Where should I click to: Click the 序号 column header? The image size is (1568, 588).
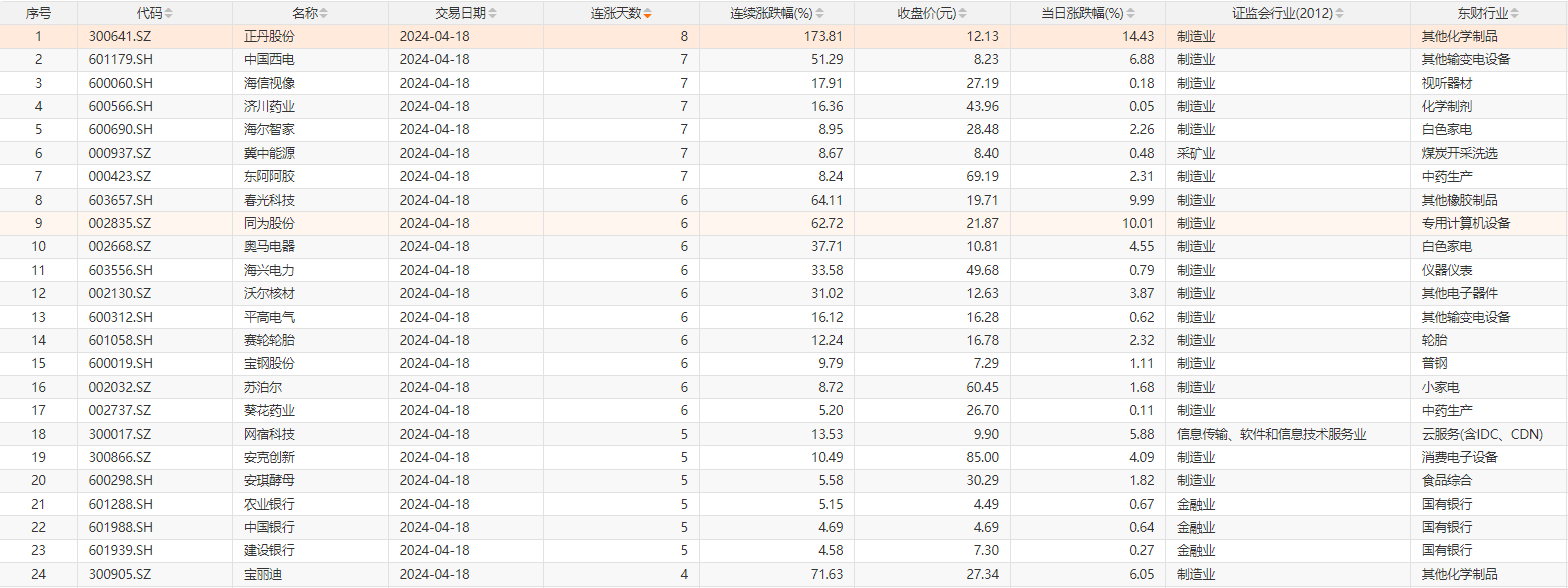tap(38, 14)
